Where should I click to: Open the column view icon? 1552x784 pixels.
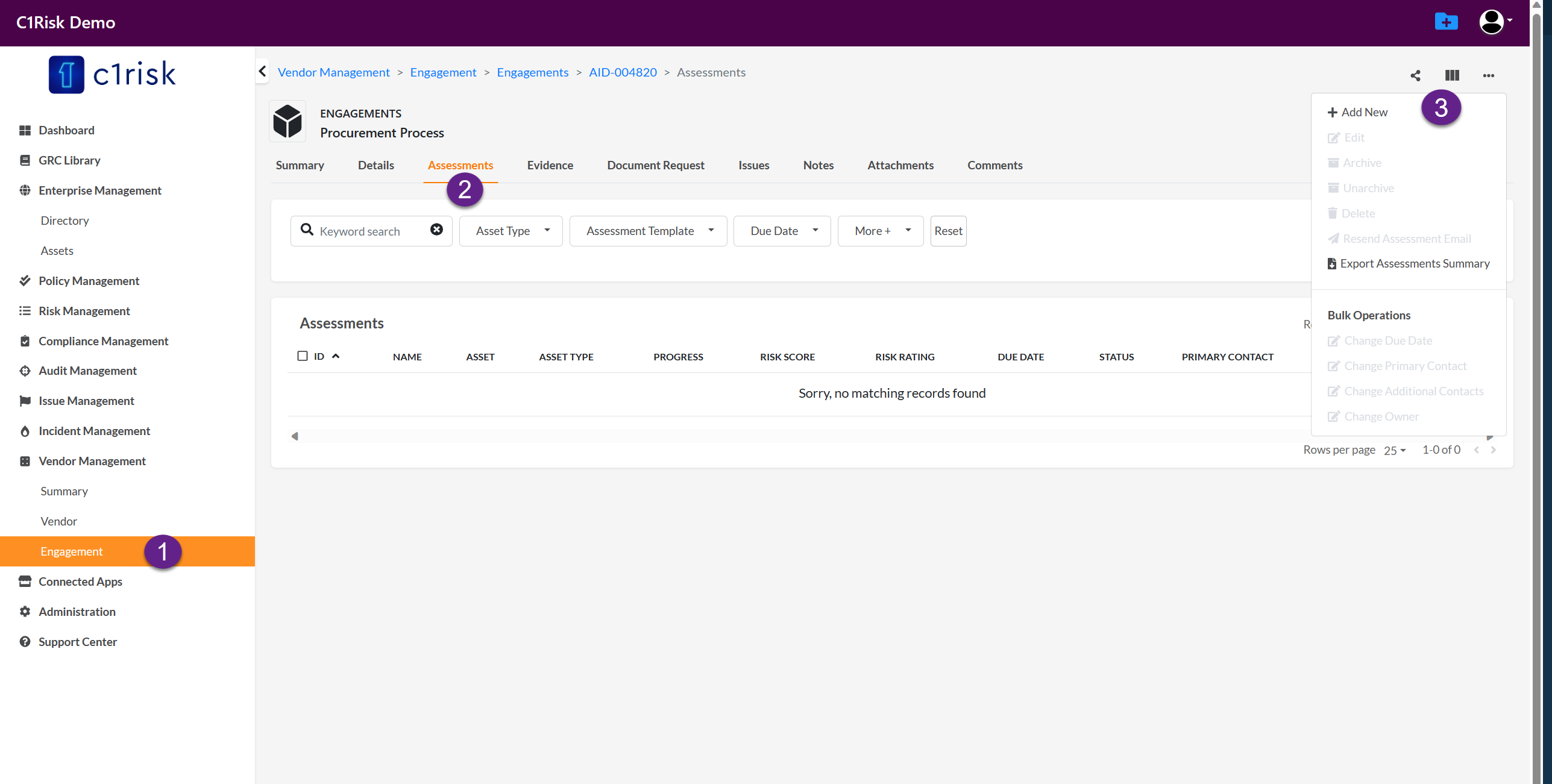[1452, 75]
